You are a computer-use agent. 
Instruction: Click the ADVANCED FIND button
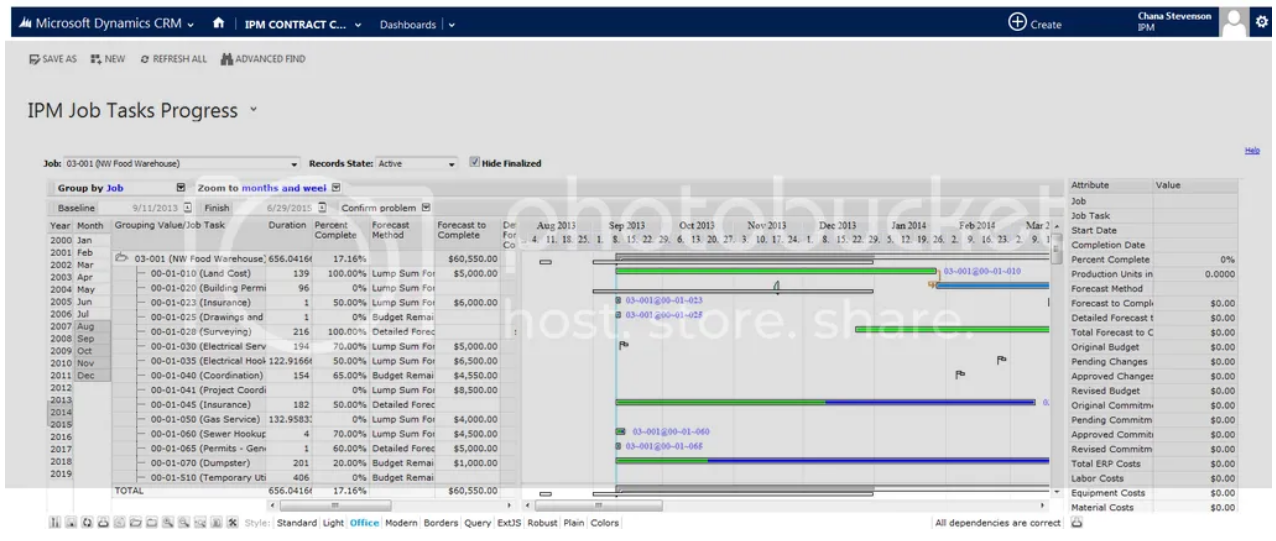(263, 59)
